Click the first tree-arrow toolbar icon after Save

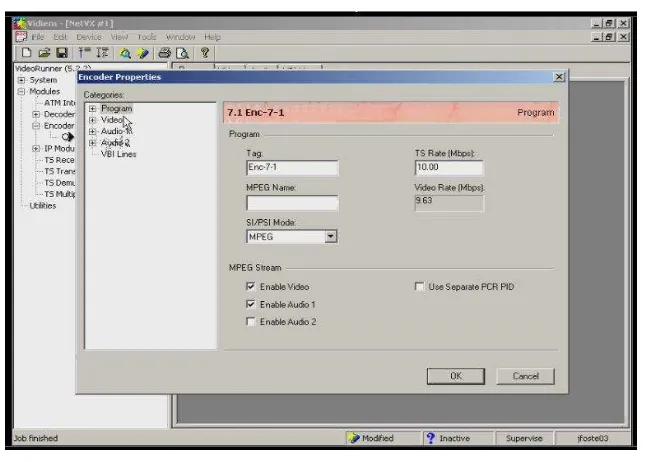point(84,53)
